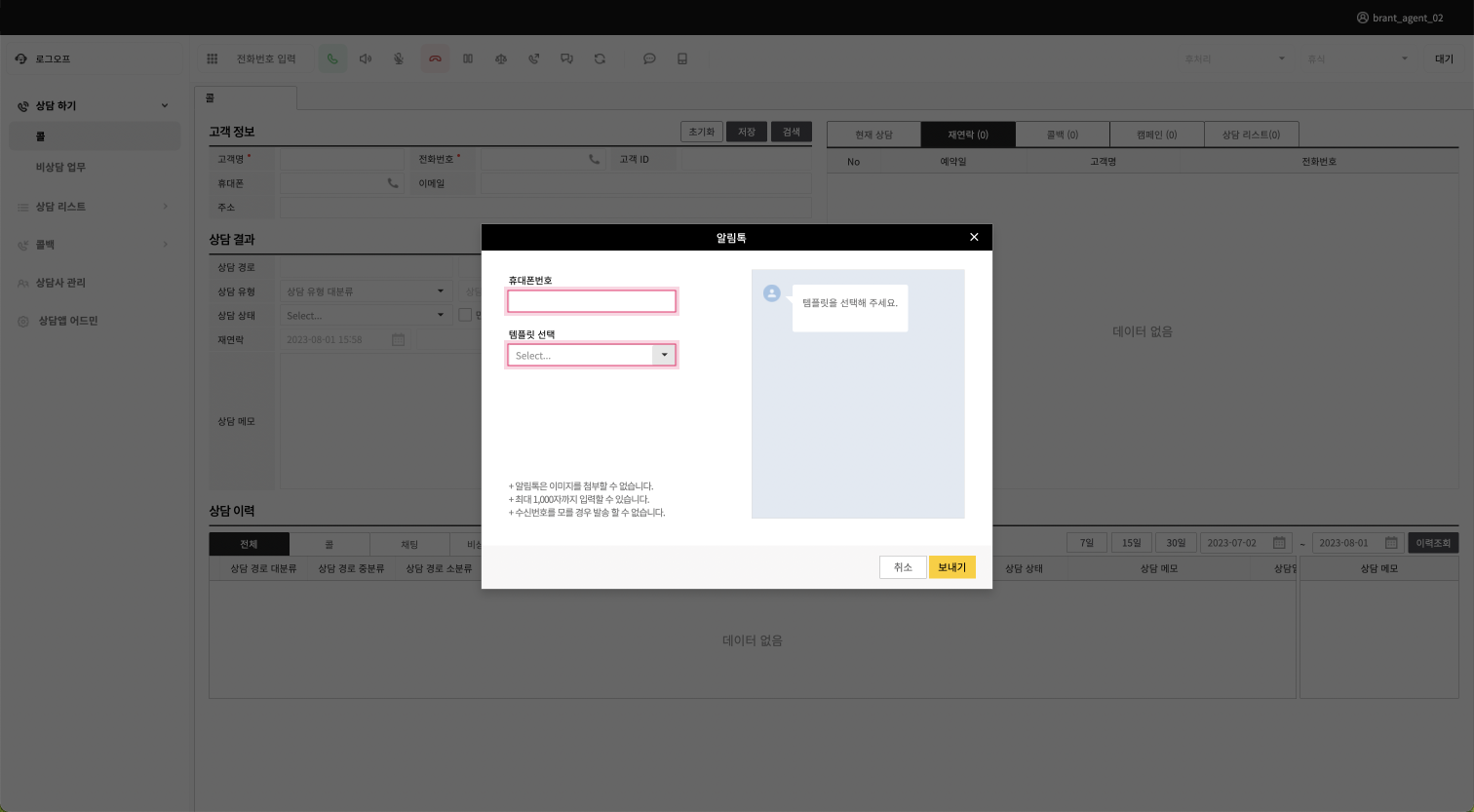This screenshot has width=1474, height=812.
Task: Click the speaker volume icon
Action: tap(366, 59)
